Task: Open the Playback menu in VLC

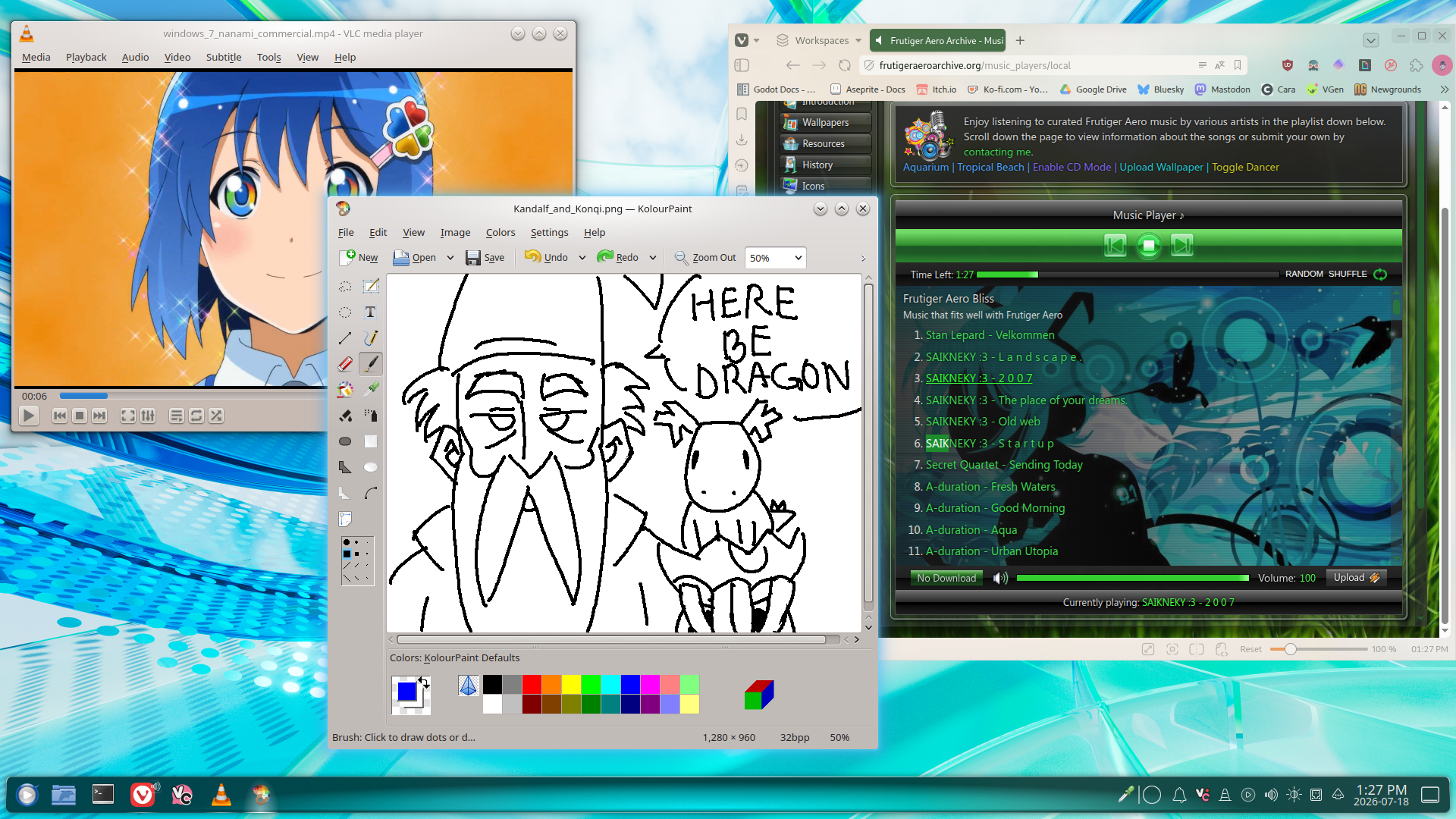Action: tap(86, 58)
